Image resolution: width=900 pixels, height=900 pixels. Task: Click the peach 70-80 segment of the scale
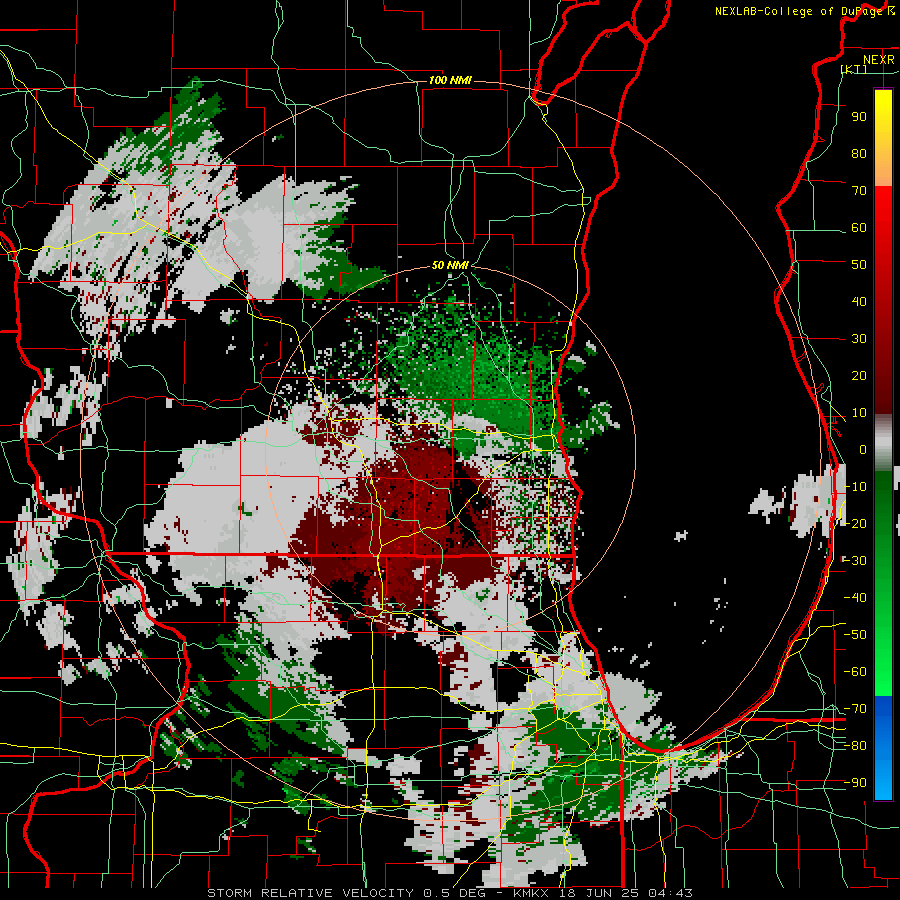click(x=883, y=170)
